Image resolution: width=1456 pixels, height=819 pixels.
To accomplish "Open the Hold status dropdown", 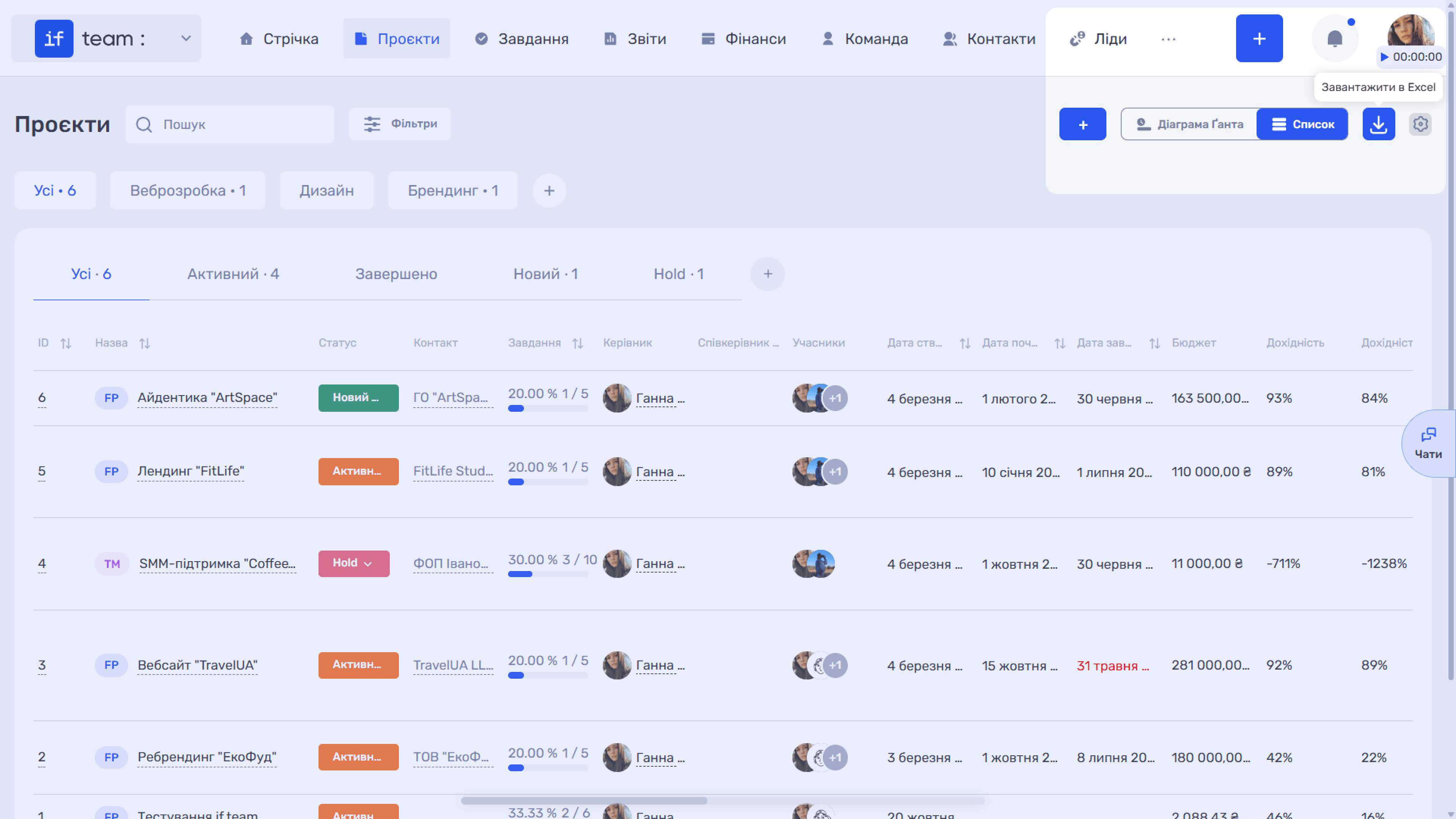I will click(354, 563).
